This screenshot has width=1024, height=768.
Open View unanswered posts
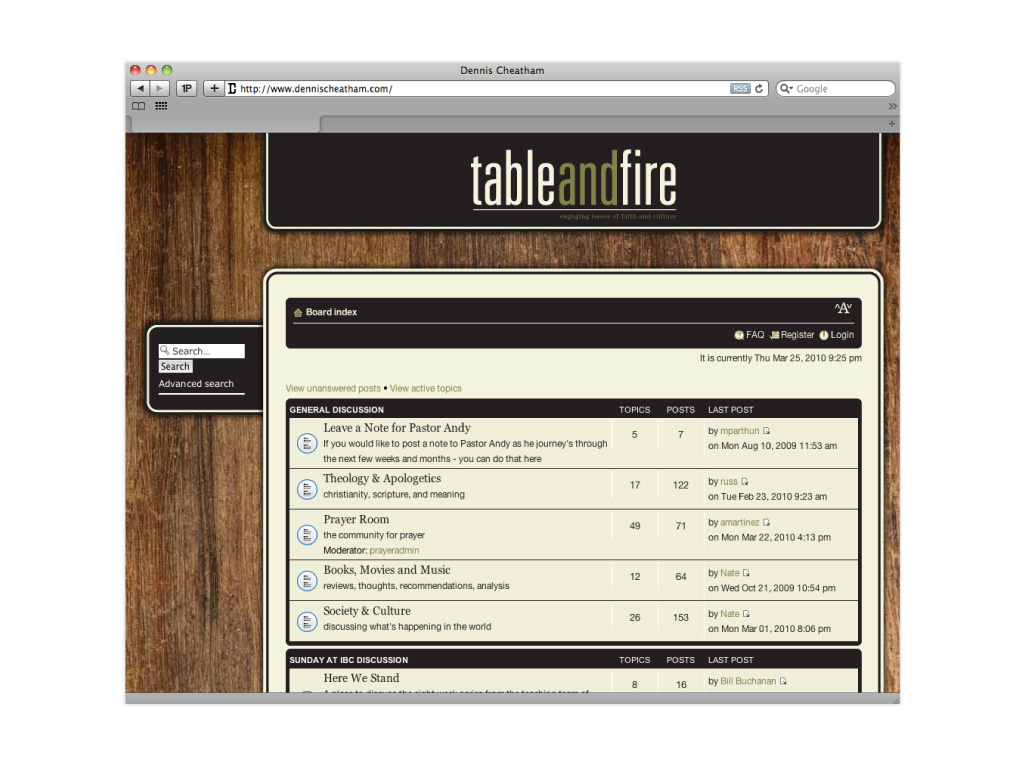point(333,388)
